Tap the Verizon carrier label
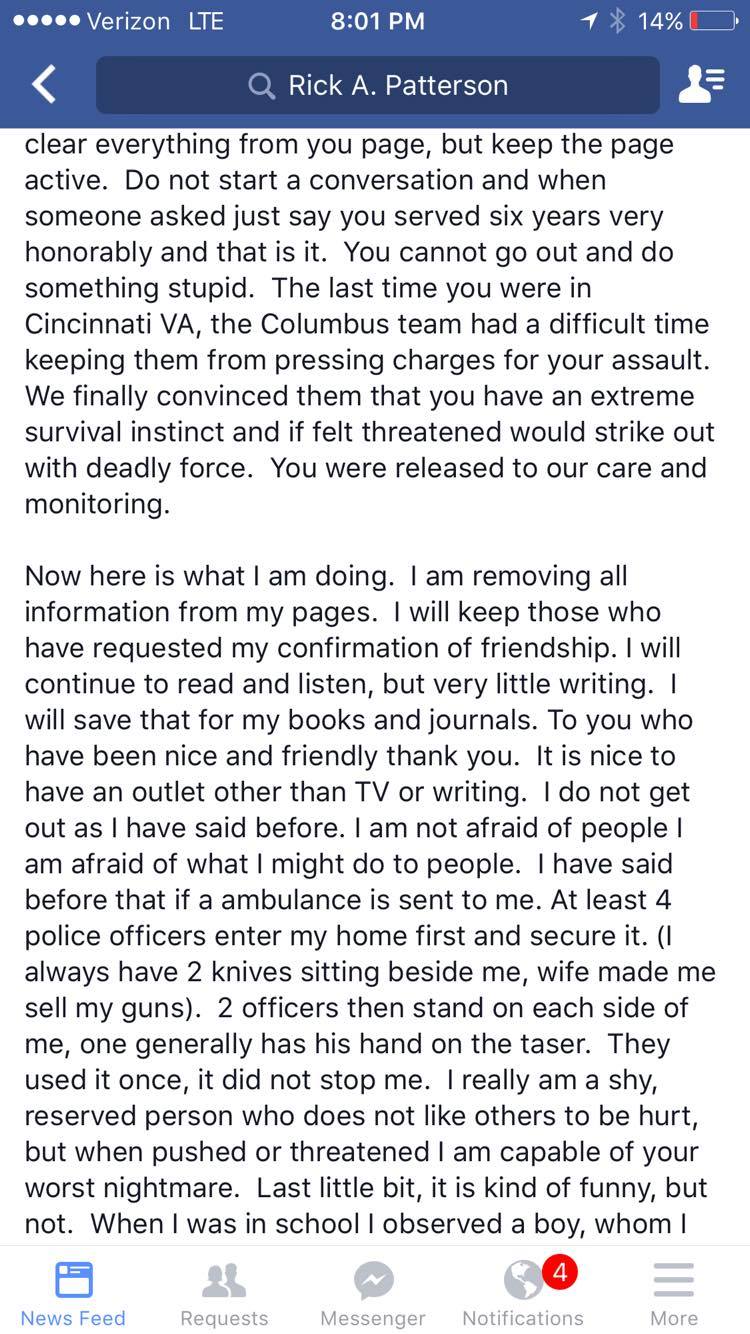This screenshot has height=1334, width=750. click(128, 21)
